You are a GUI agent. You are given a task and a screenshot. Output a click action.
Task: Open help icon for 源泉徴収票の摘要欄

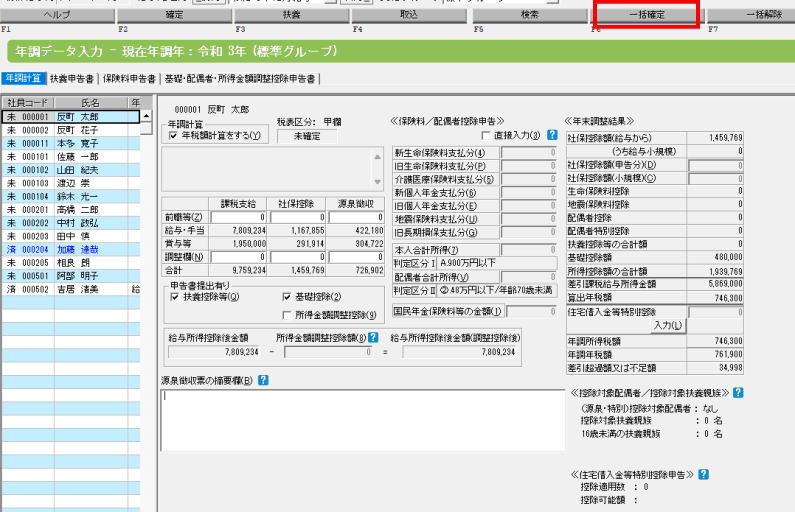pyautogui.click(x=262, y=380)
